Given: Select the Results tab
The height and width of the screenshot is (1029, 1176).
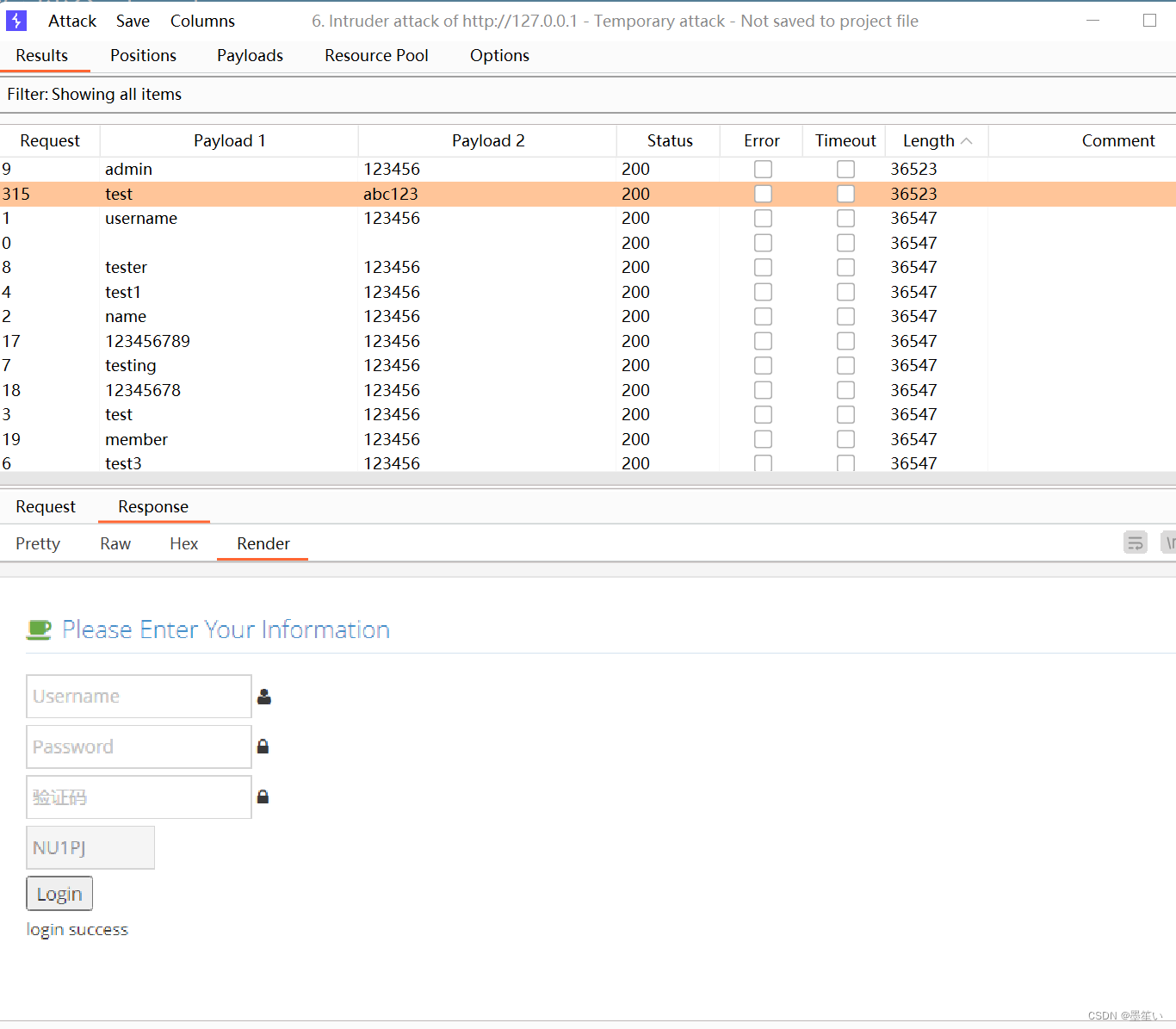Looking at the screenshot, I should click(41, 56).
